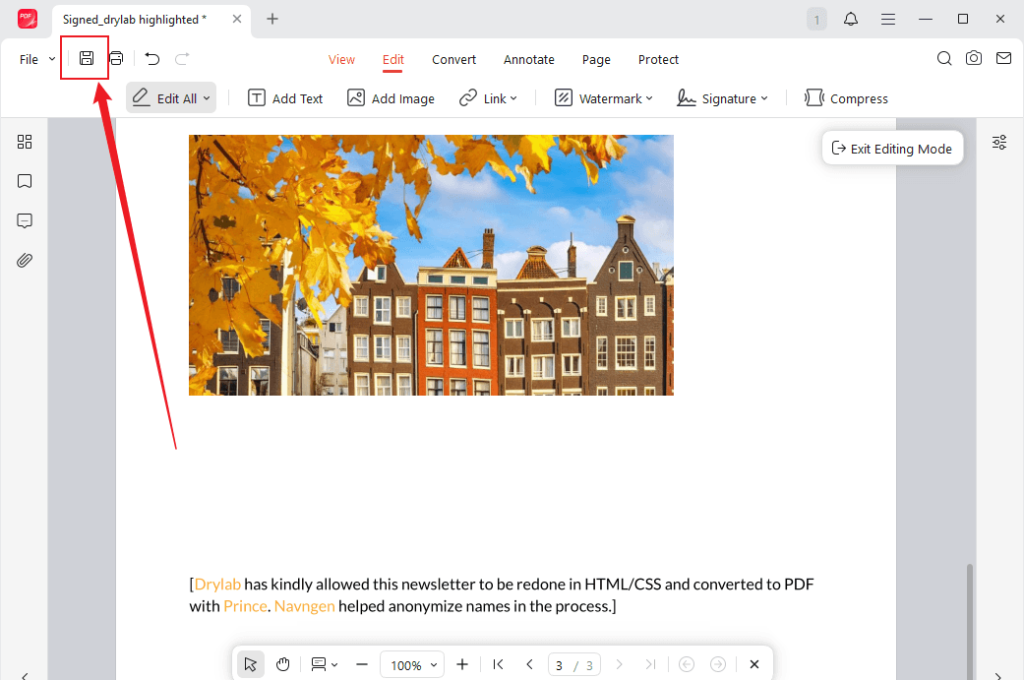Image resolution: width=1024 pixels, height=680 pixels.
Task: Enable the selection arrow tool
Action: coord(250,663)
